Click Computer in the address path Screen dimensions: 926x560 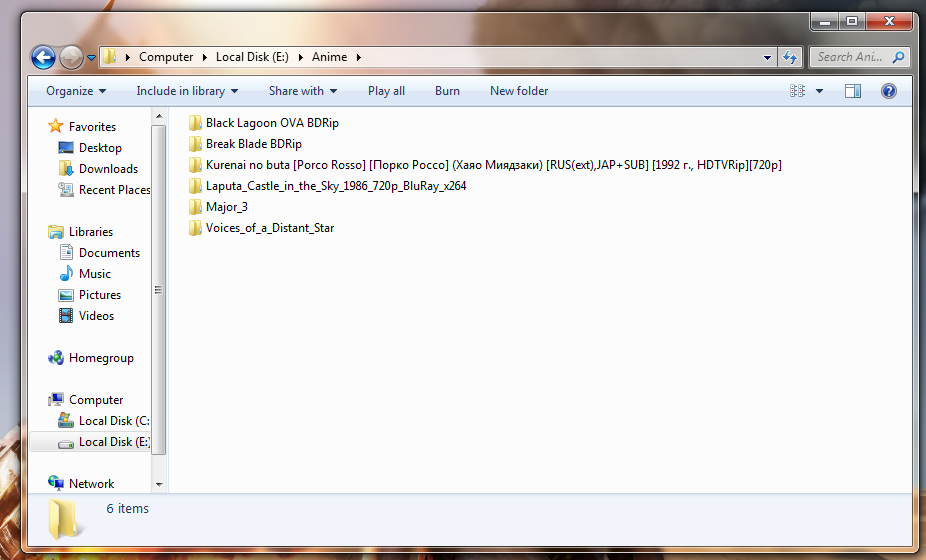[x=166, y=57]
